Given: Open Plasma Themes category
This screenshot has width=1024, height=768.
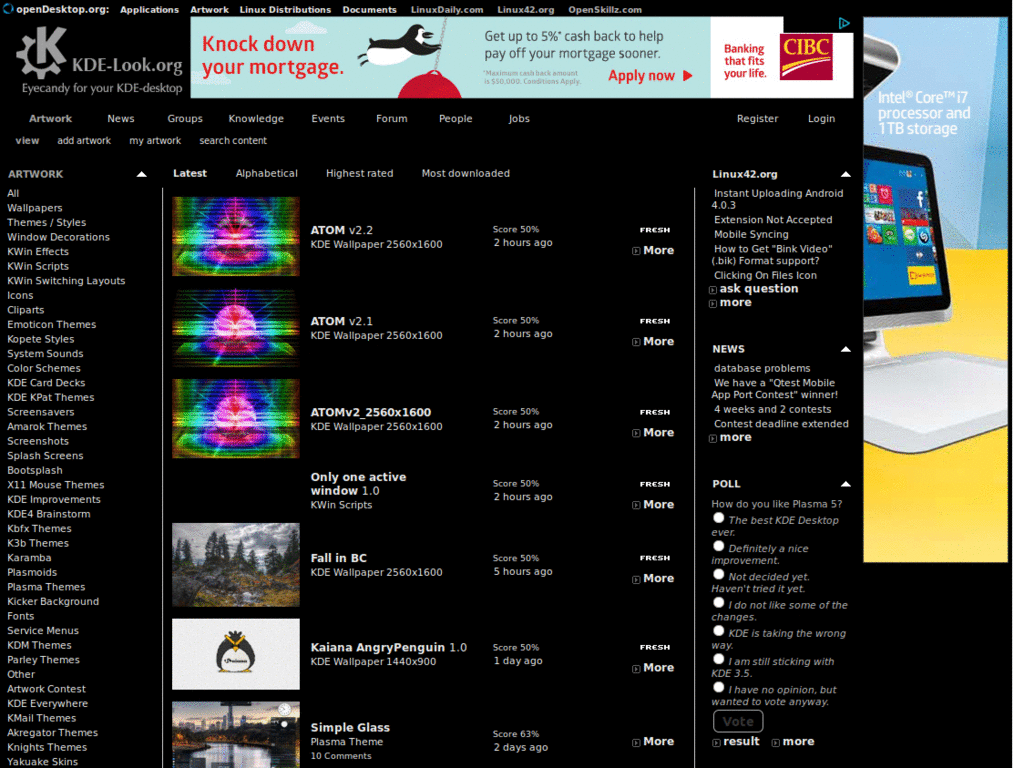Looking at the screenshot, I should pos(46,587).
